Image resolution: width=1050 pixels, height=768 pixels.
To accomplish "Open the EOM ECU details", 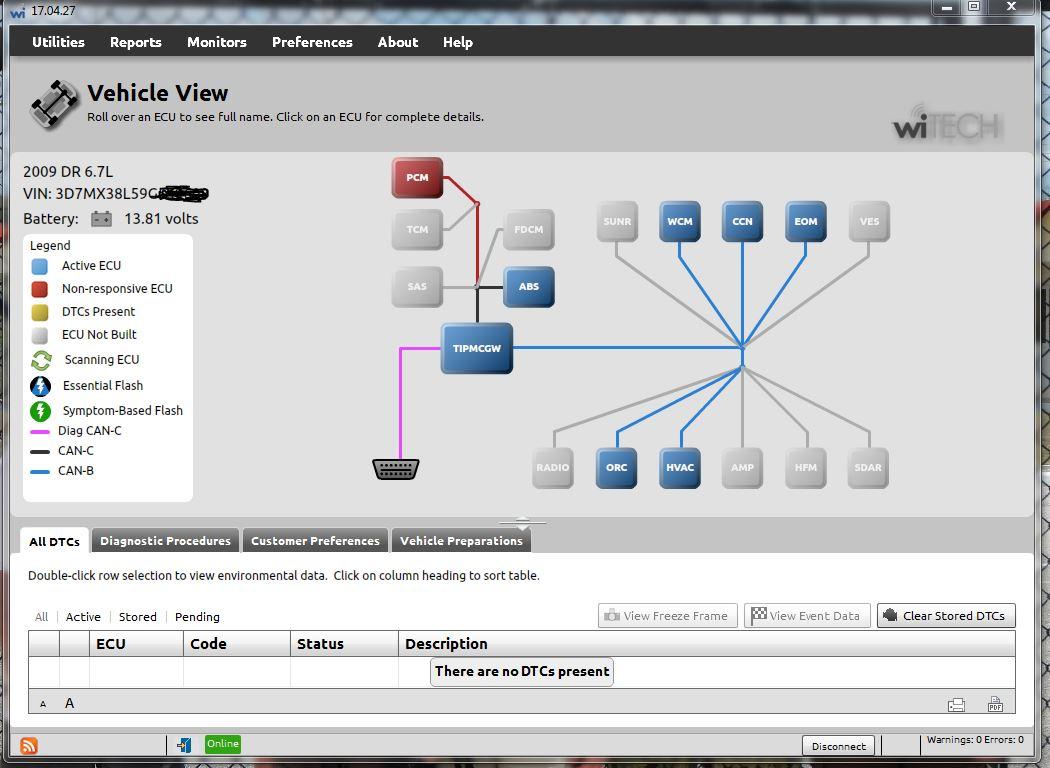I will tap(806, 221).
